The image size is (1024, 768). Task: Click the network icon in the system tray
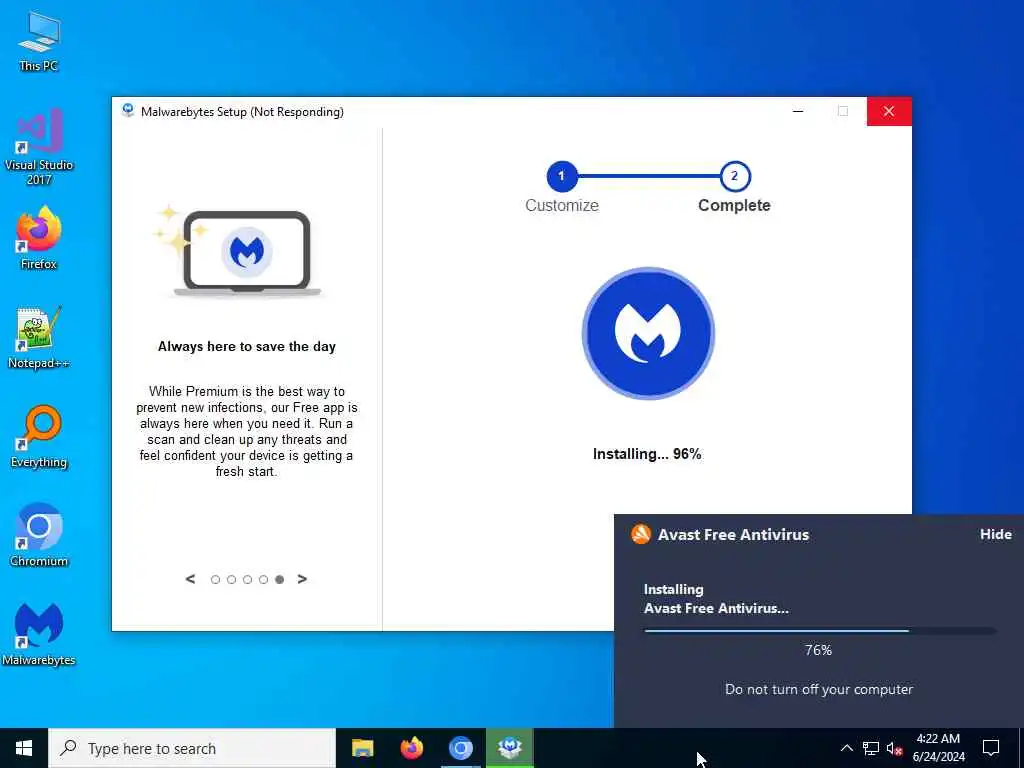click(871, 748)
